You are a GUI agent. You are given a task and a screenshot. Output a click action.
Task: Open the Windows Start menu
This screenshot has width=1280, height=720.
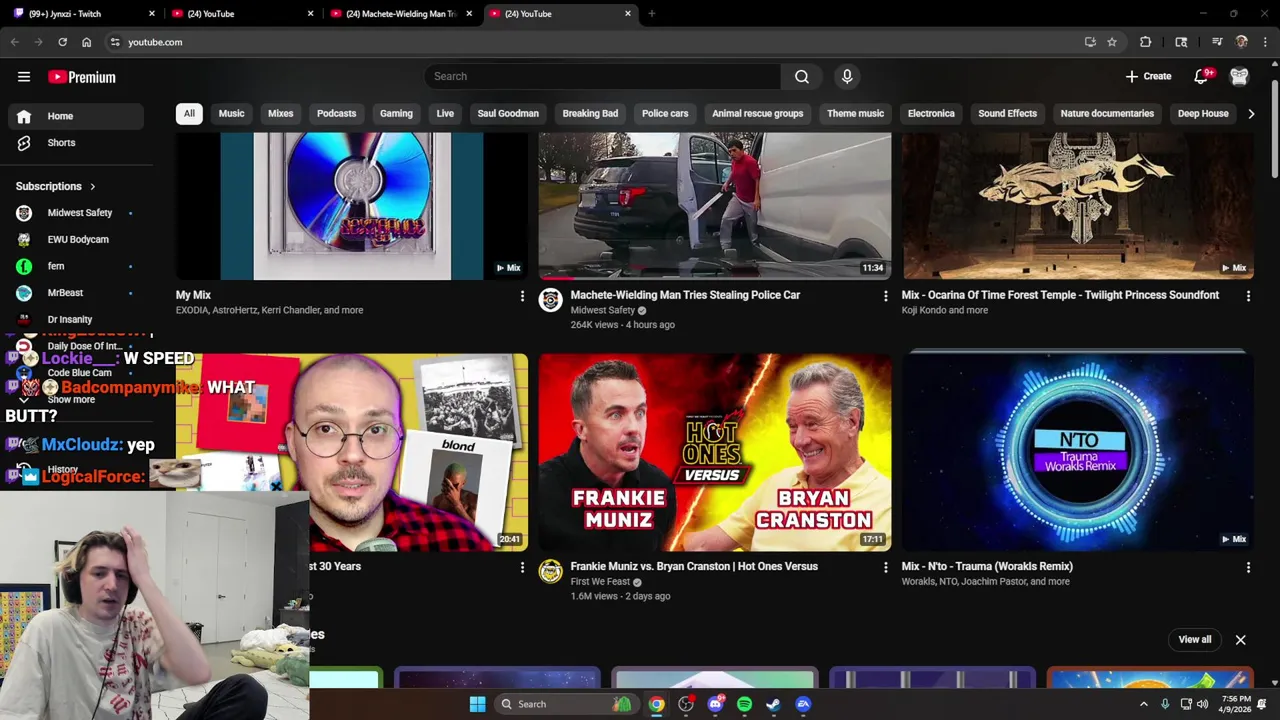coord(477,704)
